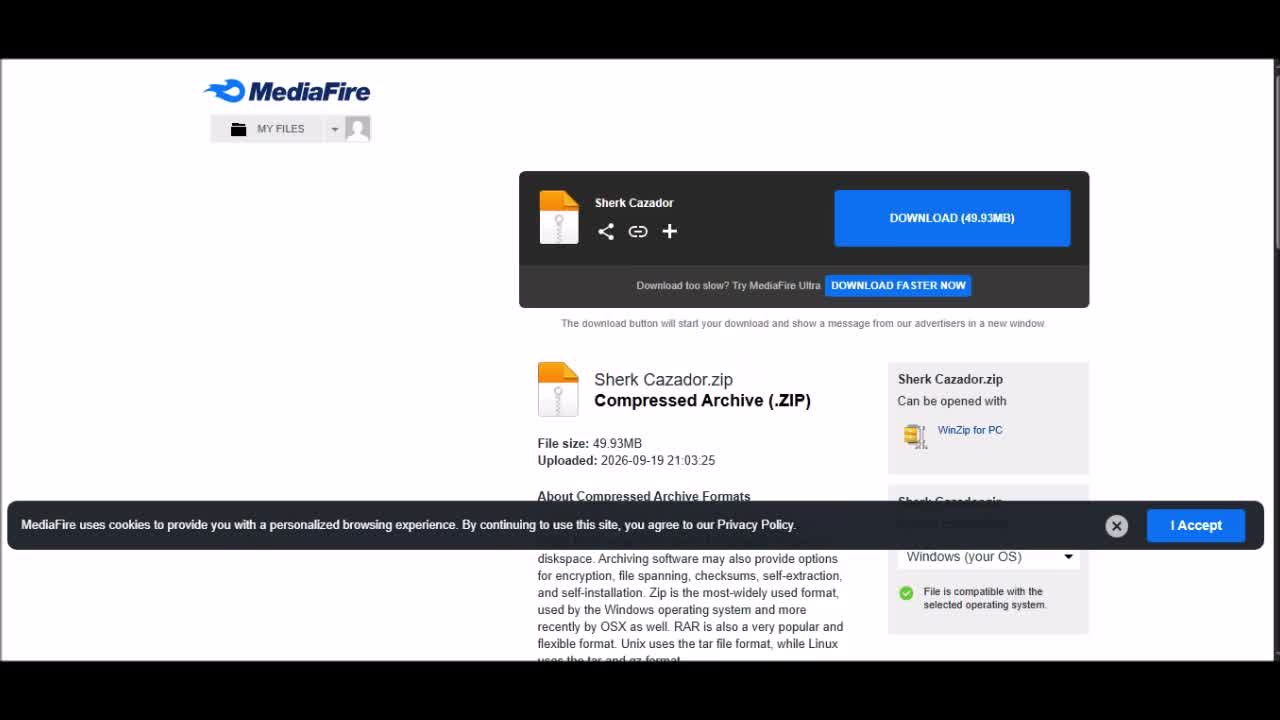Open the Privacy Policy link
The width and height of the screenshot is (1280, 720).
(x=756, y=525)
